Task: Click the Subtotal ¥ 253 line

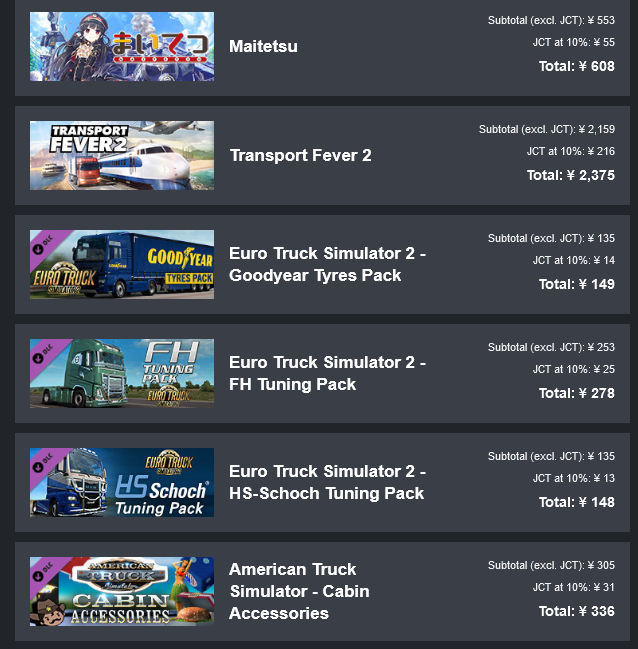Action: 551,347
